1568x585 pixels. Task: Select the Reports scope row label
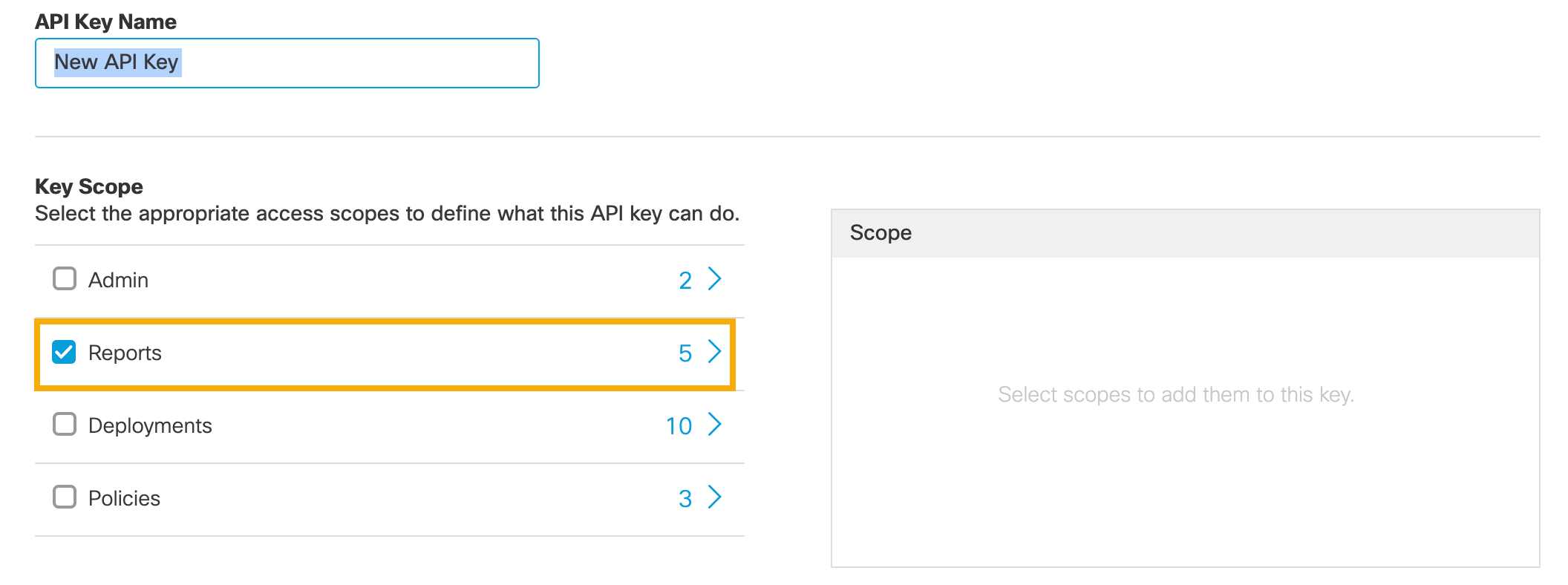pyautogui.click(x=125, y=353)
